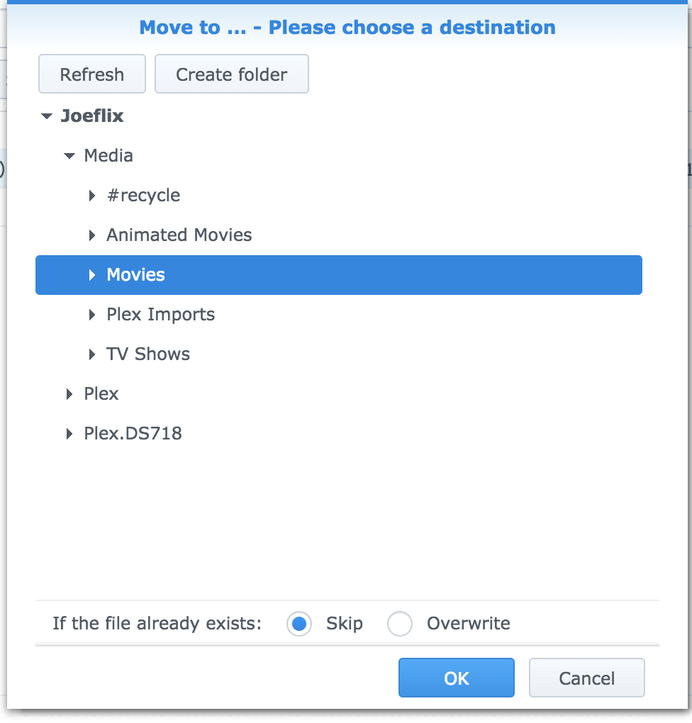This screenshot has height=723, width=692.
Task: Expand the TV Shows folder arrow
Action: click(x=92, y=355)
